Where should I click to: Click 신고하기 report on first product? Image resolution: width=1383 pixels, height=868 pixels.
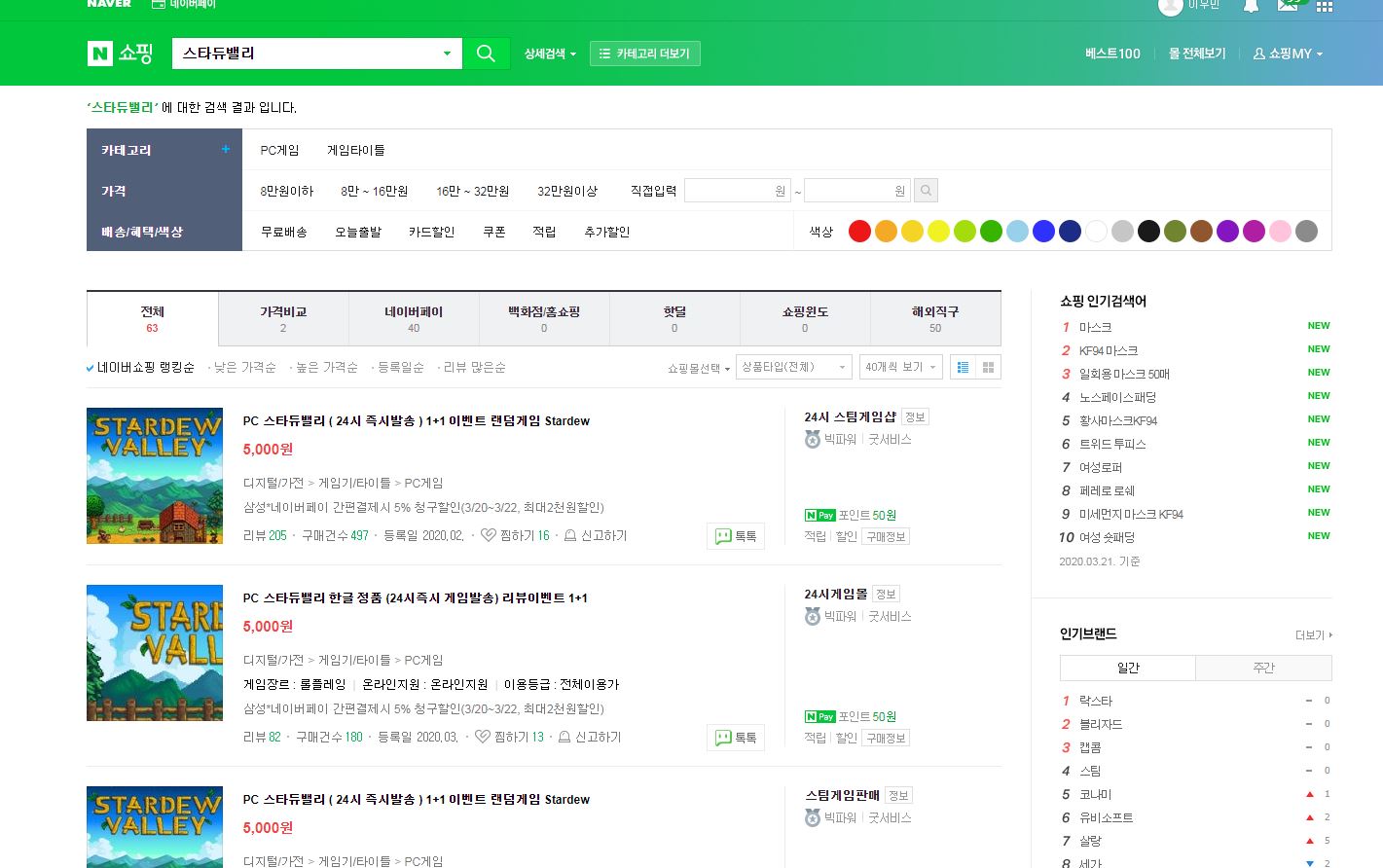point(596,535)
